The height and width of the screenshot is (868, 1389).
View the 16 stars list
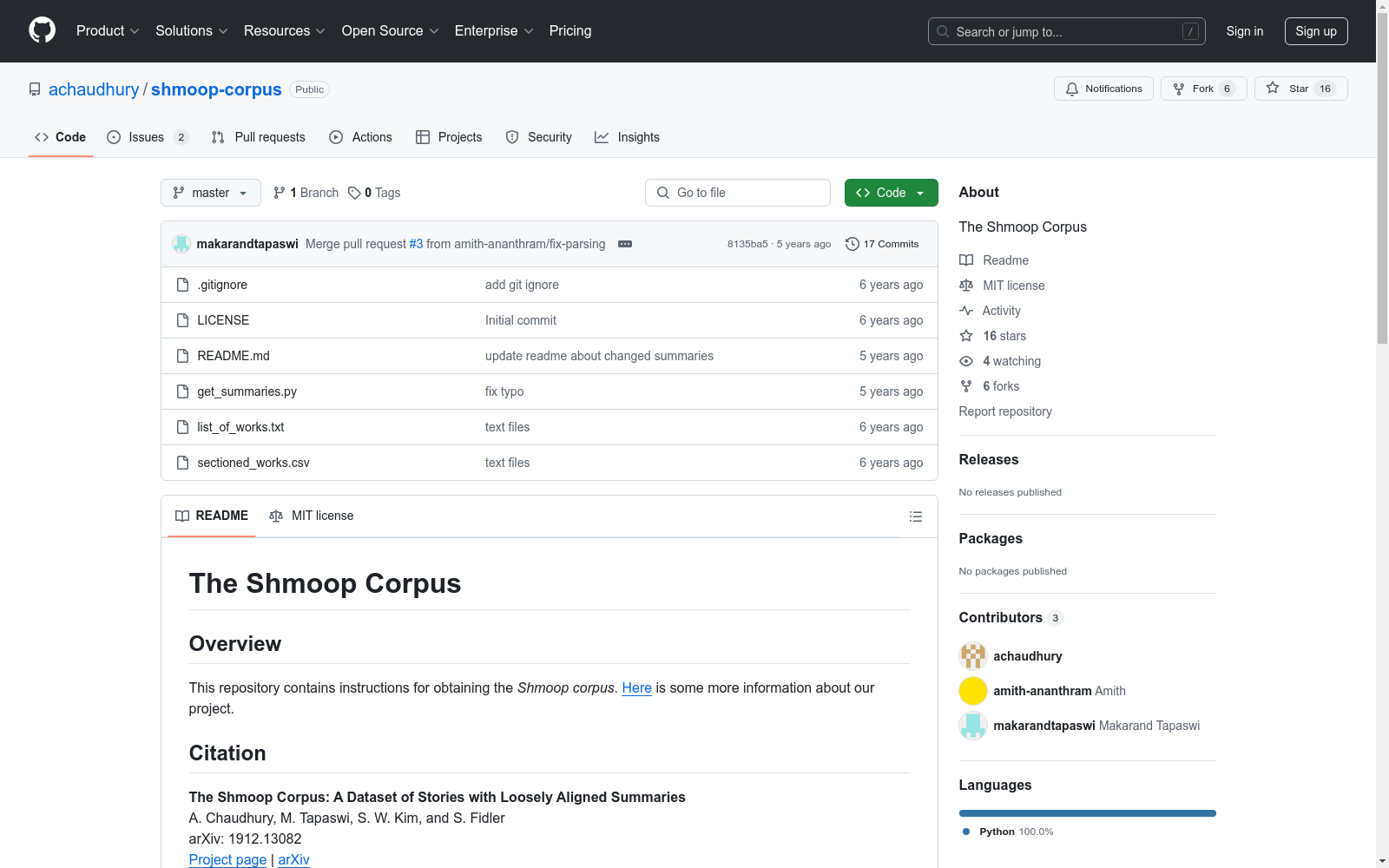[993, 336]
